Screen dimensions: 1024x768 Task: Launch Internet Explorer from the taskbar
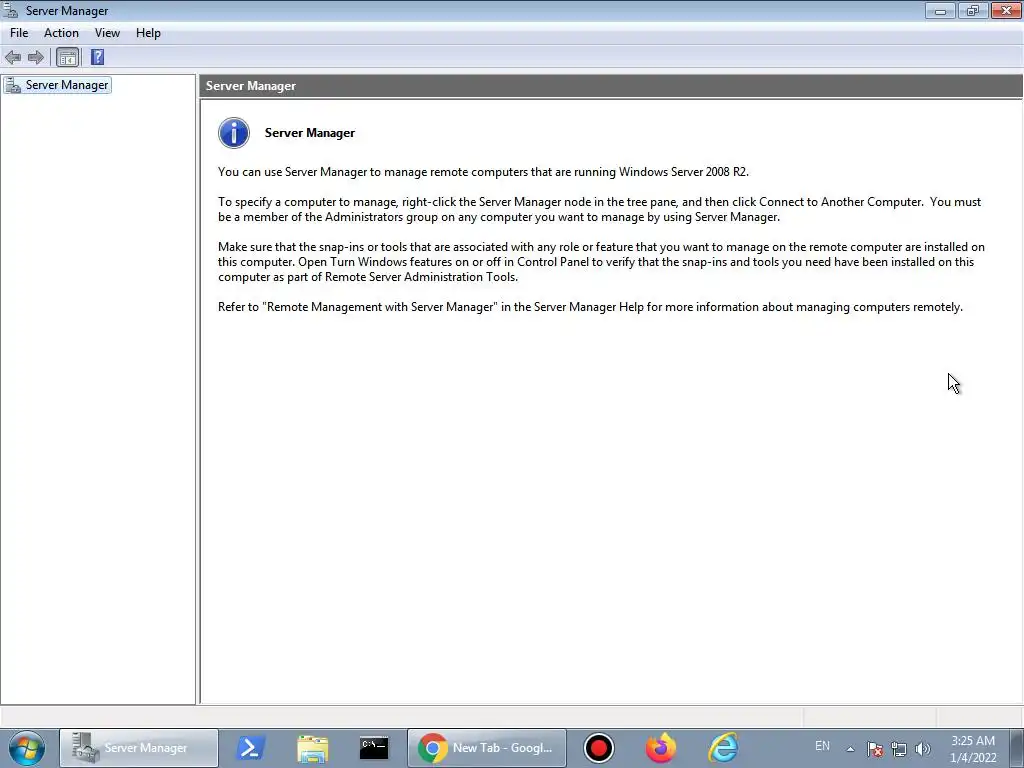click(x=724, y=748)
